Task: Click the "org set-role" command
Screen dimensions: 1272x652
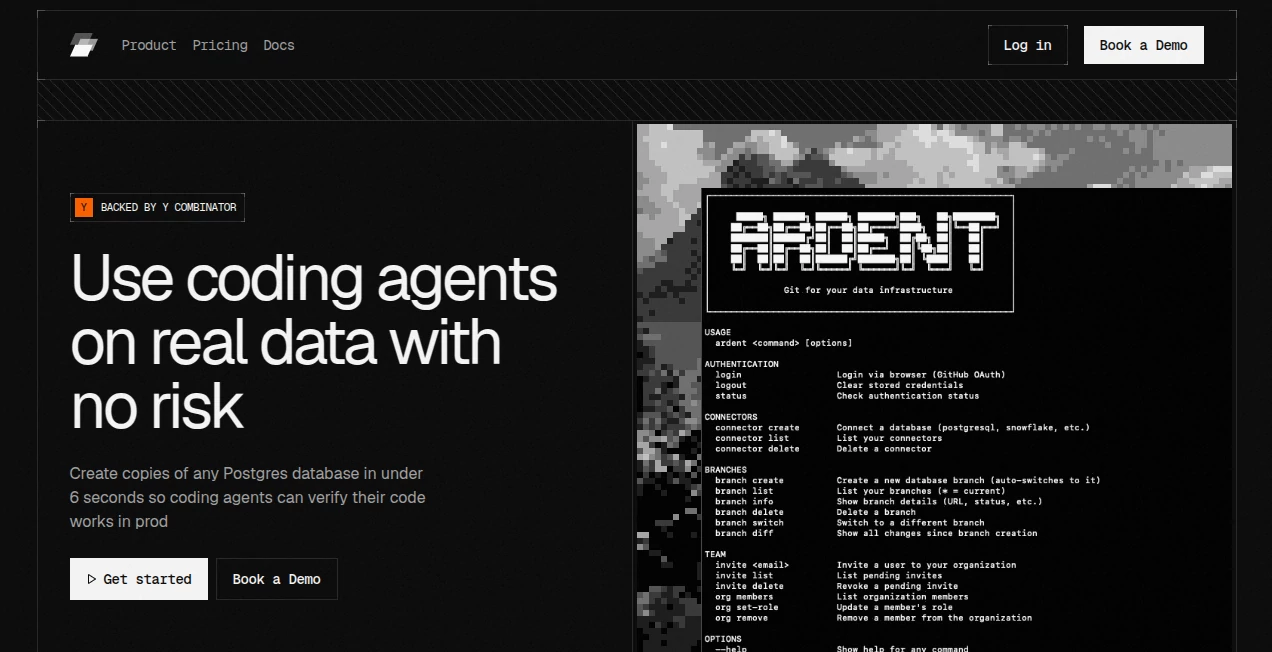Action: [x=747, y=607]
